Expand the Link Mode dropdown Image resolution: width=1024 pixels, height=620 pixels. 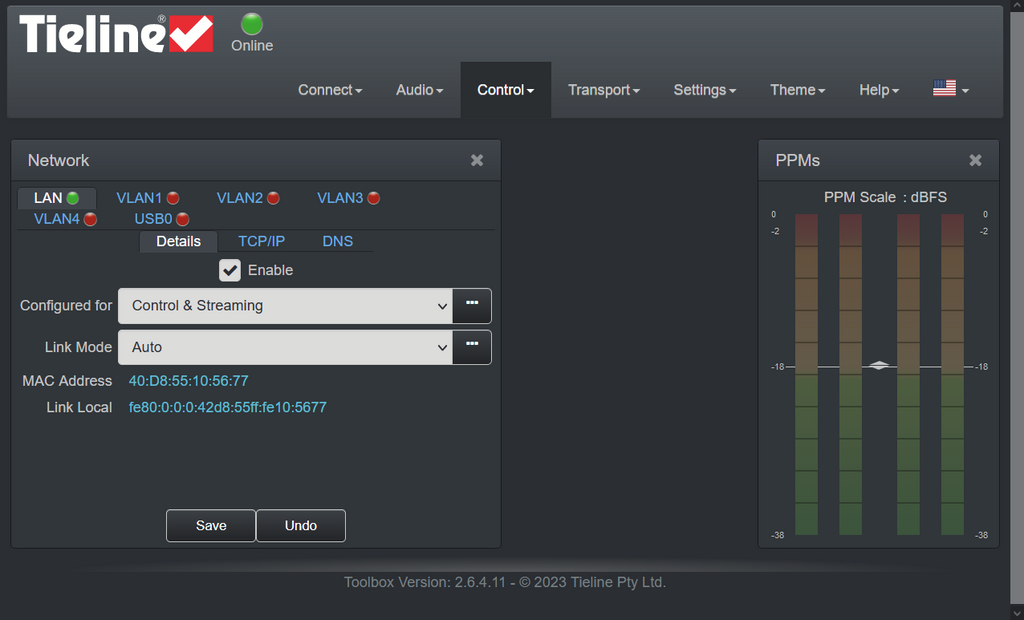tap(286, 348)
